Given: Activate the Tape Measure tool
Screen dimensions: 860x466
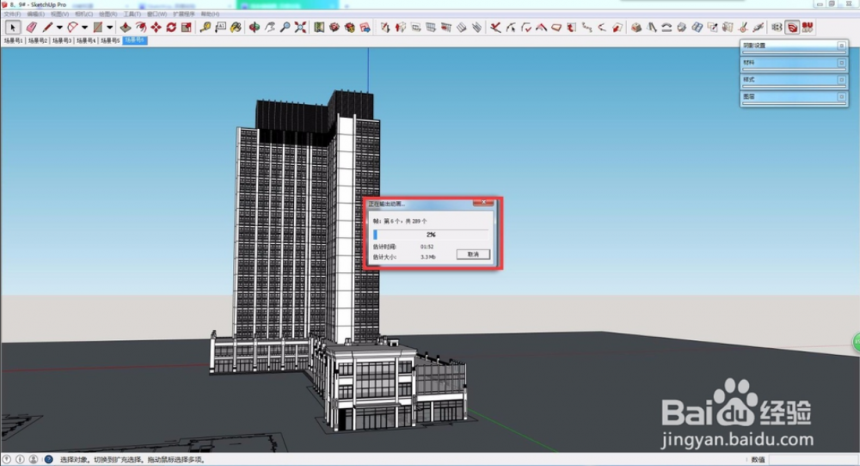Looking at the screenshot, I should click(205, 27).
